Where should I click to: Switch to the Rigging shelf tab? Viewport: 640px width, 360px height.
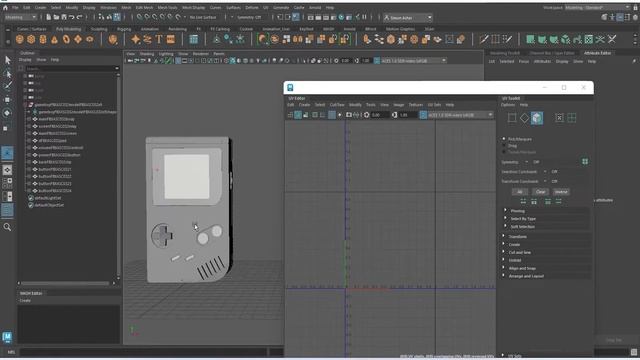coord(124,29)
